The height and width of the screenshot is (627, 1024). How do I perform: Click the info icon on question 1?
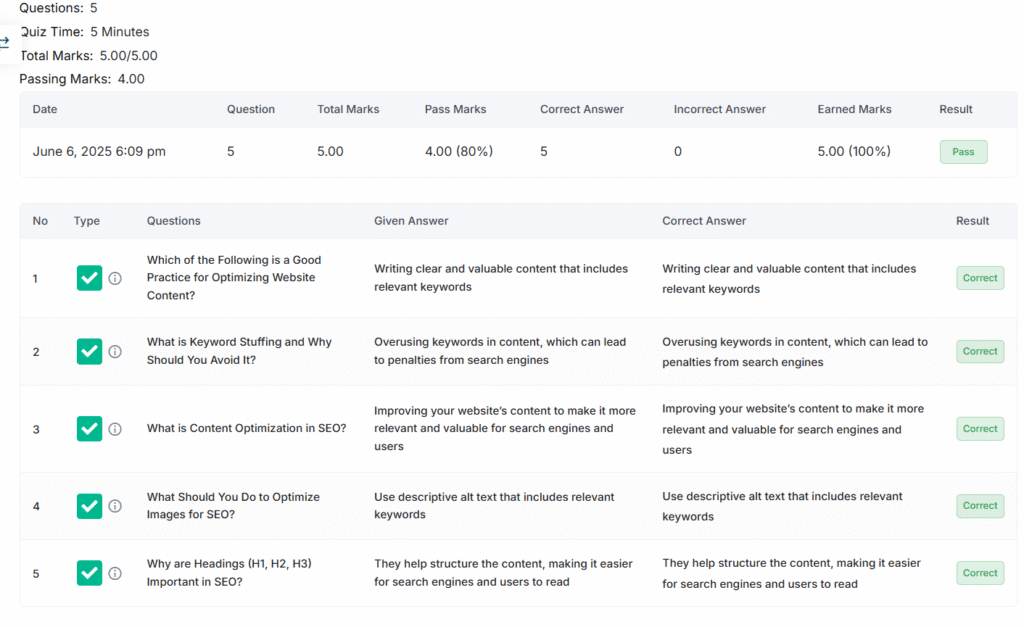tap(115, 278)
